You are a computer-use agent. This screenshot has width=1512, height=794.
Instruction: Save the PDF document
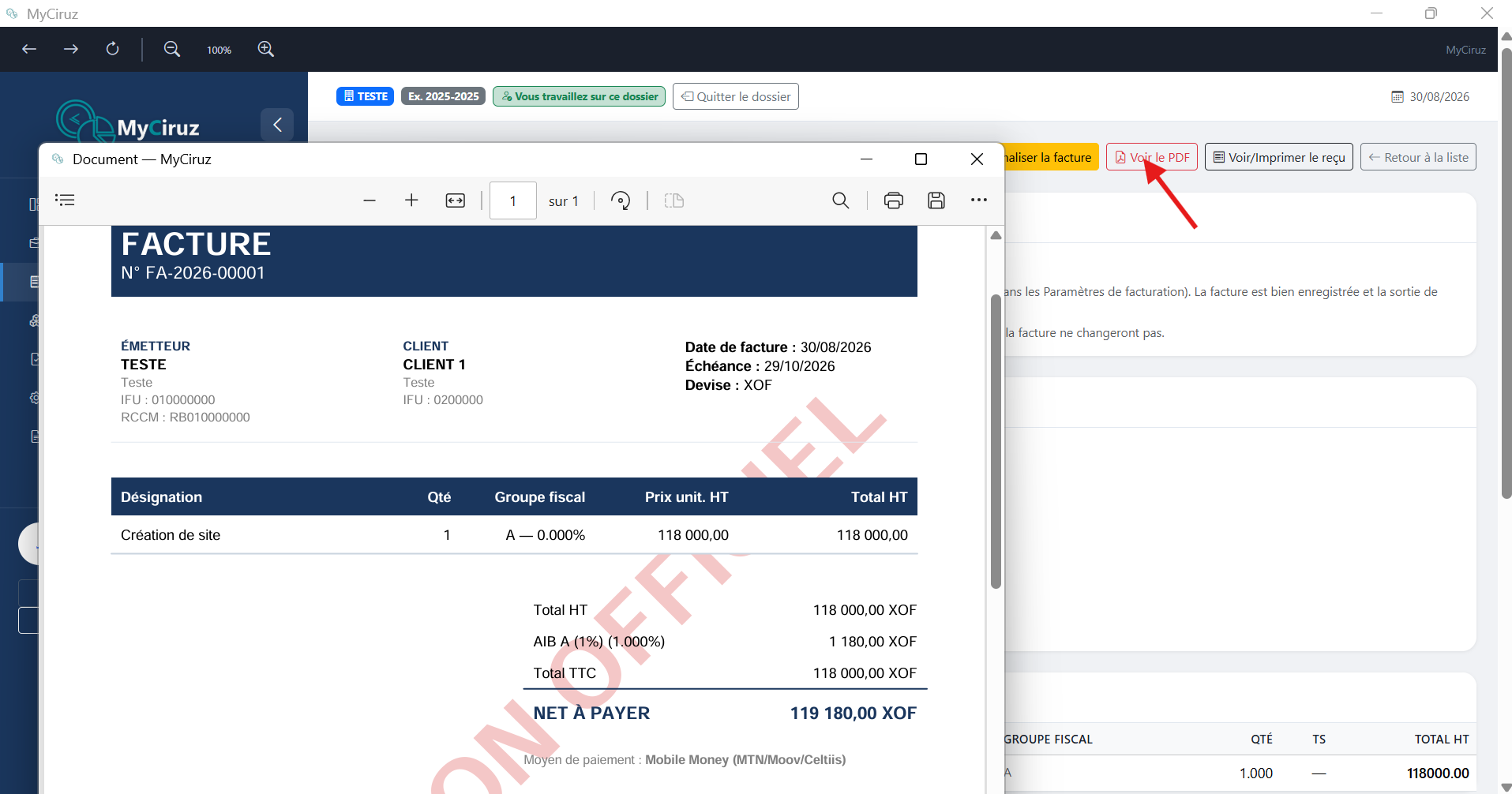point(936,200)
